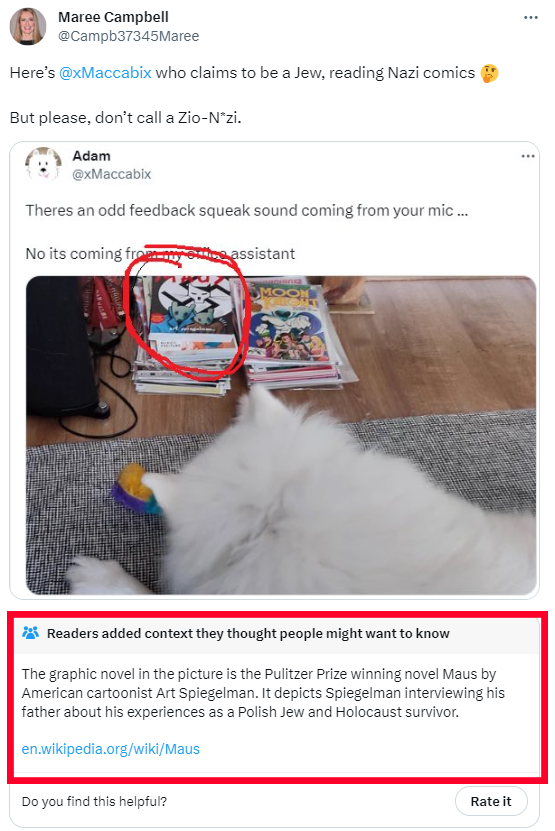The image size is (555, 831).
Task: Click the community notes people icon
Action: tap(30, 633)
